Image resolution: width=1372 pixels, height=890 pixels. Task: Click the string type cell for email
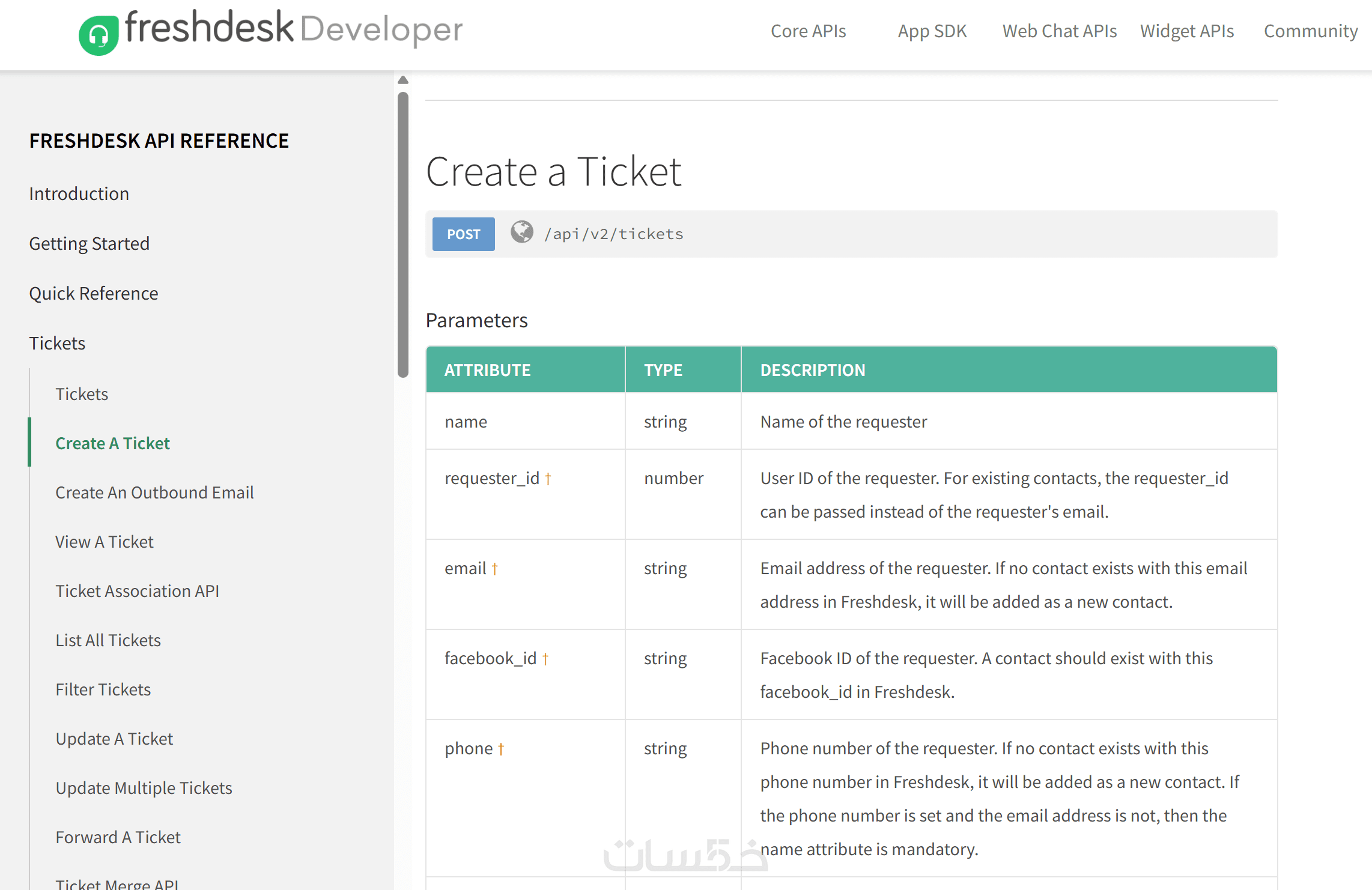tap(683, 584)
